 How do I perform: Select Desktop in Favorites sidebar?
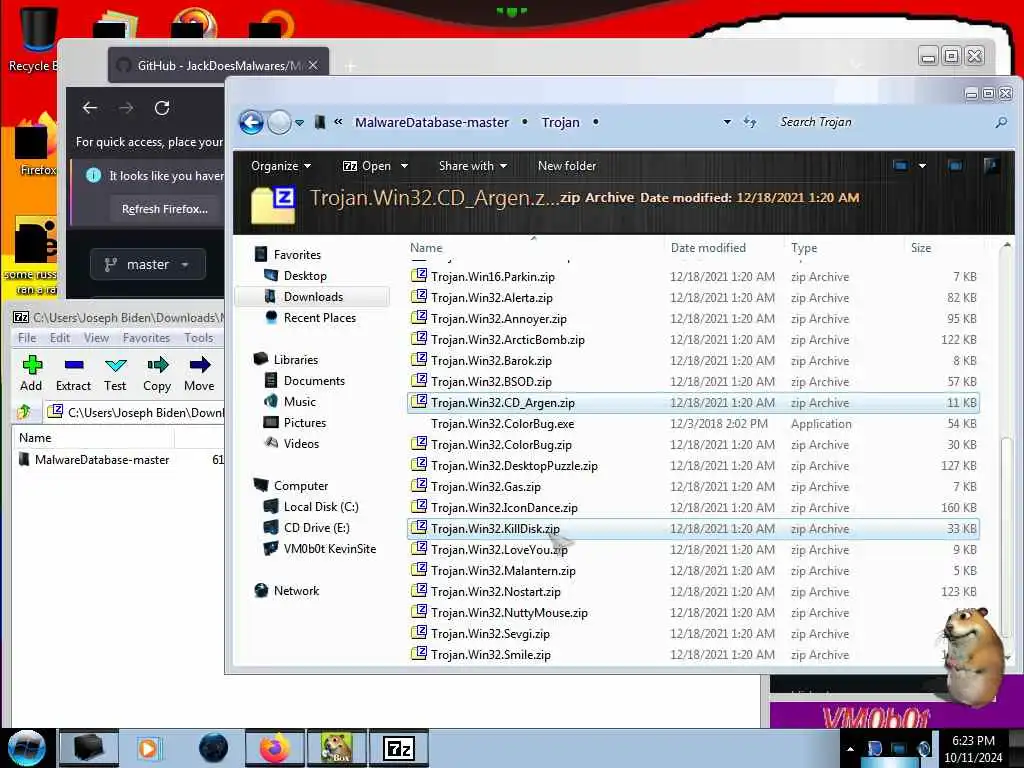pos(304,276)
